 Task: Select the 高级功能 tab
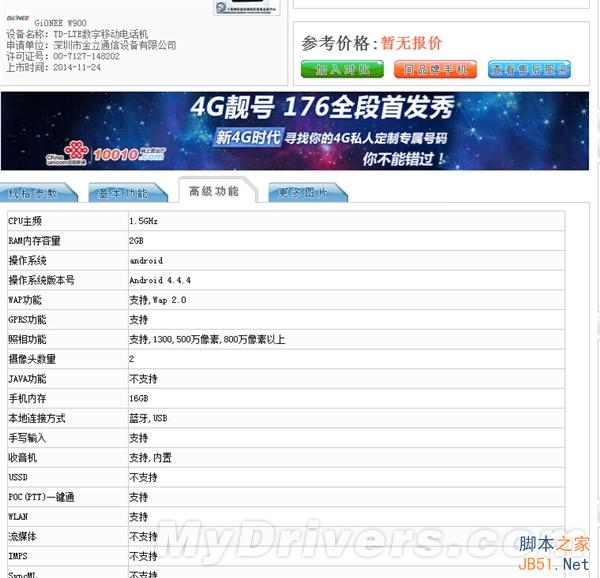point(217,190)
